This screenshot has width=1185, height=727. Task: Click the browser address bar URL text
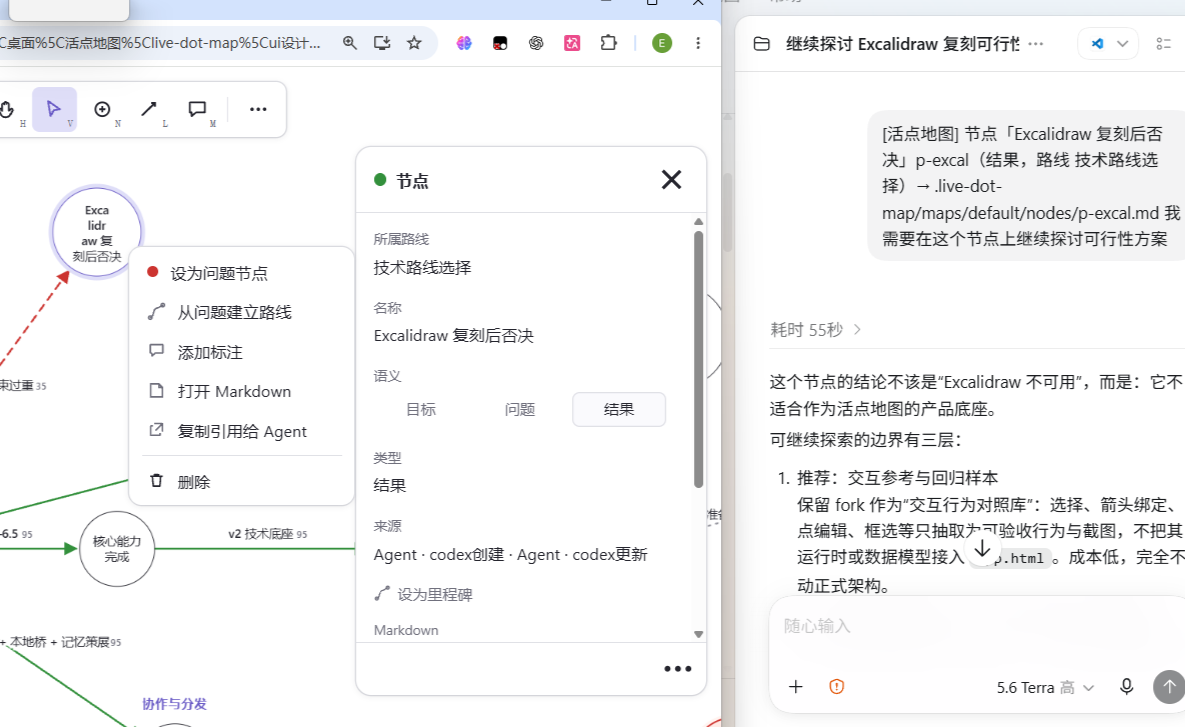[x=160, y=43]
